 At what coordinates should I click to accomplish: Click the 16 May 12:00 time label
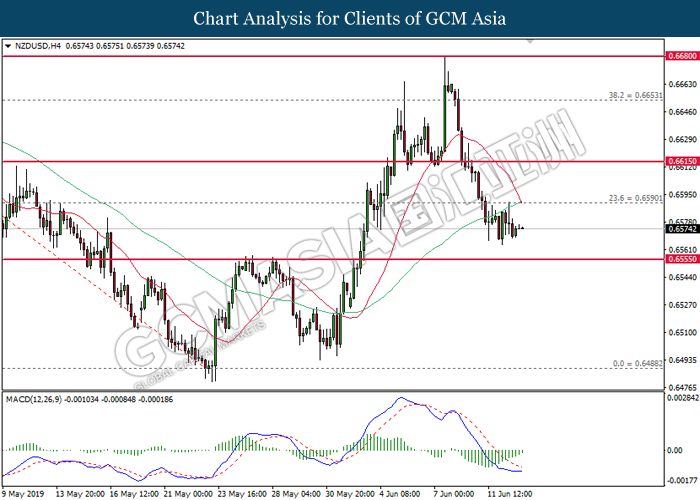pos(134,494)
